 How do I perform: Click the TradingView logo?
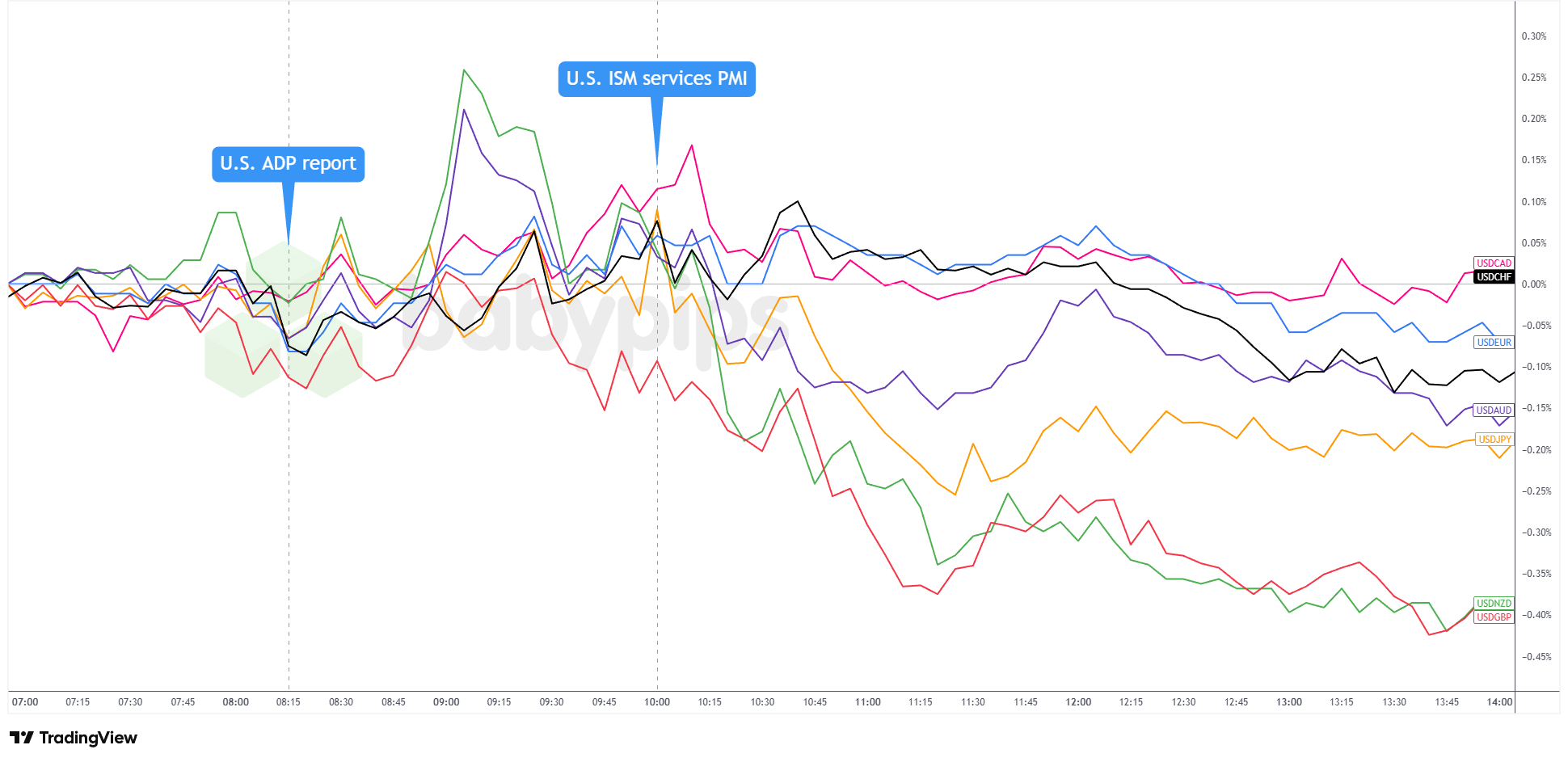coord(74,738)
